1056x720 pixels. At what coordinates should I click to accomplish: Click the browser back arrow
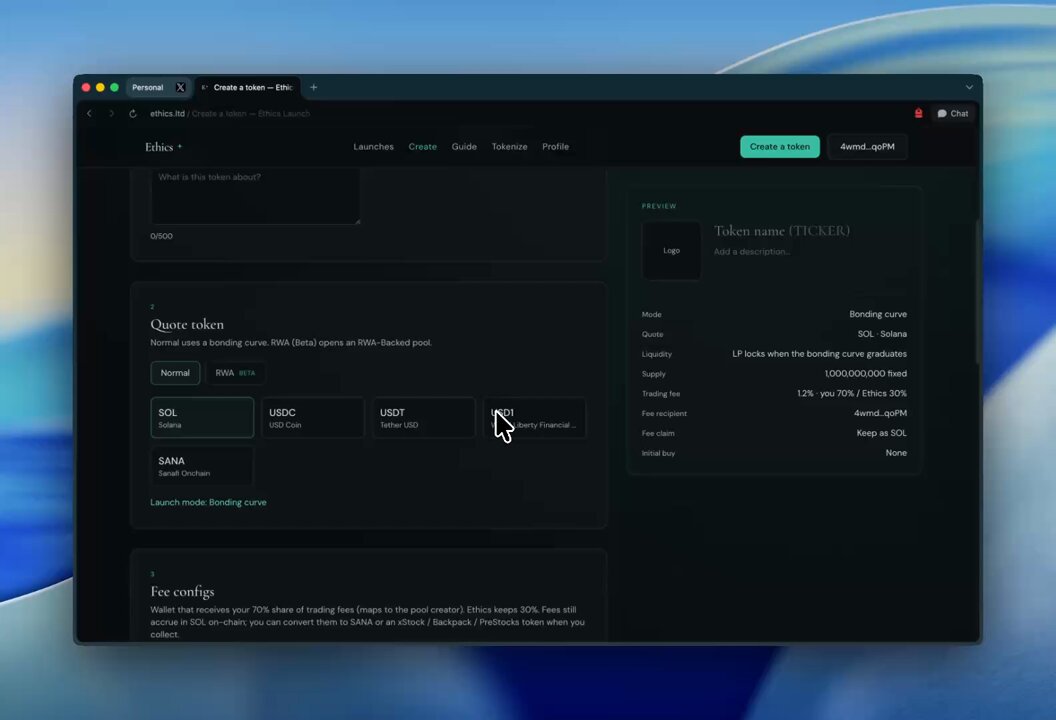[x=89, y=113]
